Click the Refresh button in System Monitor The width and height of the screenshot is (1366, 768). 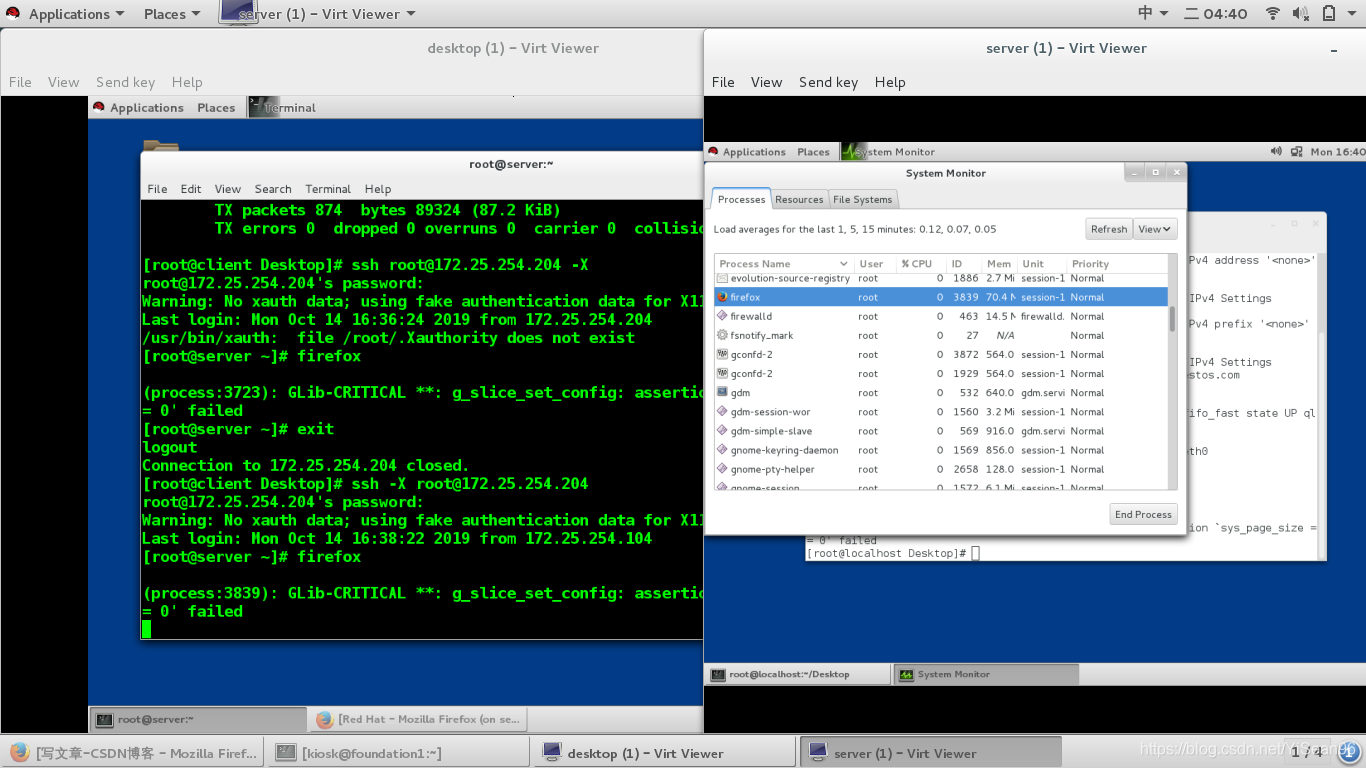pyautogui.click(x=1108, y=229)
